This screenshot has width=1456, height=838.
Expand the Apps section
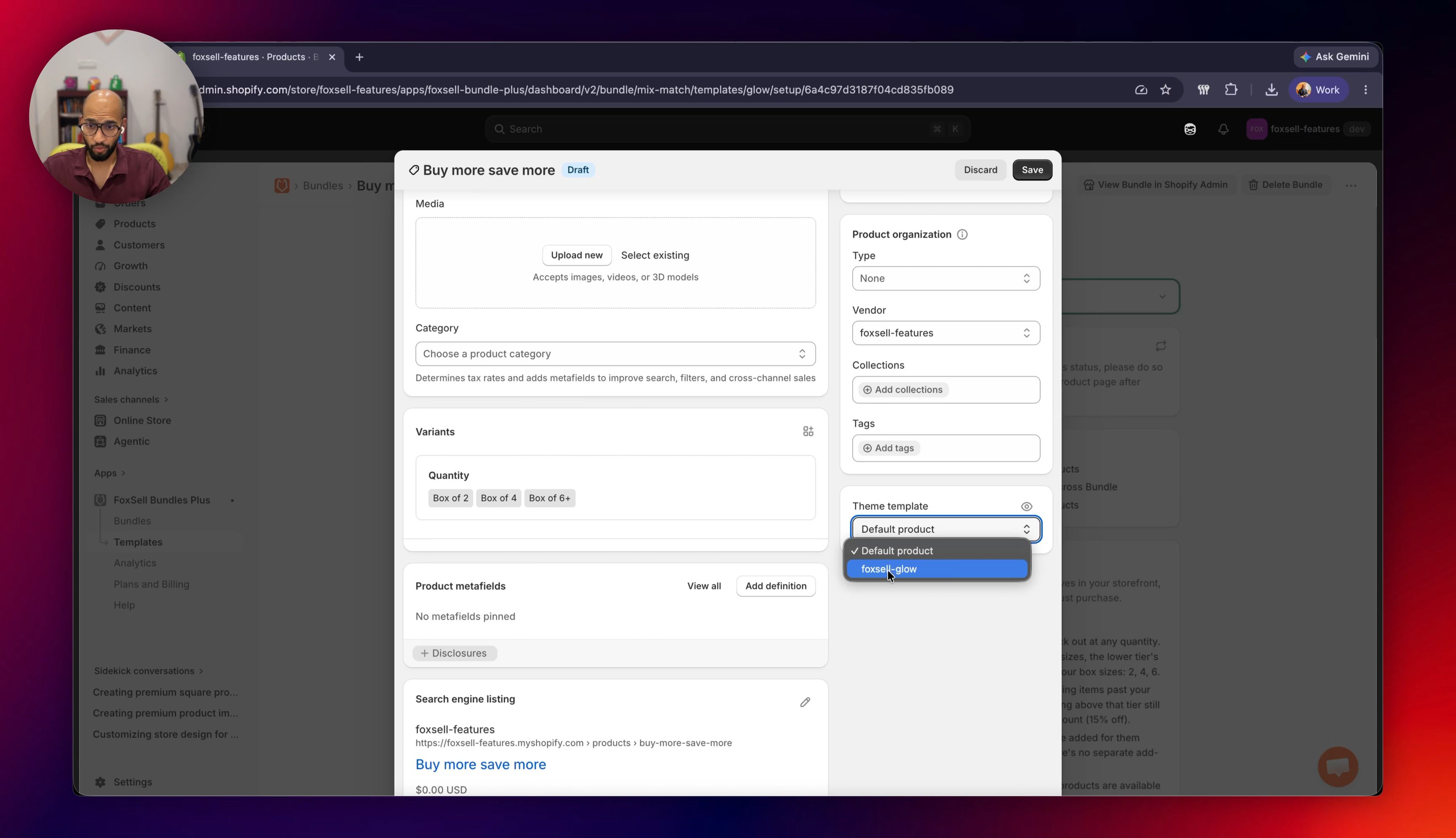pos(110,473)
